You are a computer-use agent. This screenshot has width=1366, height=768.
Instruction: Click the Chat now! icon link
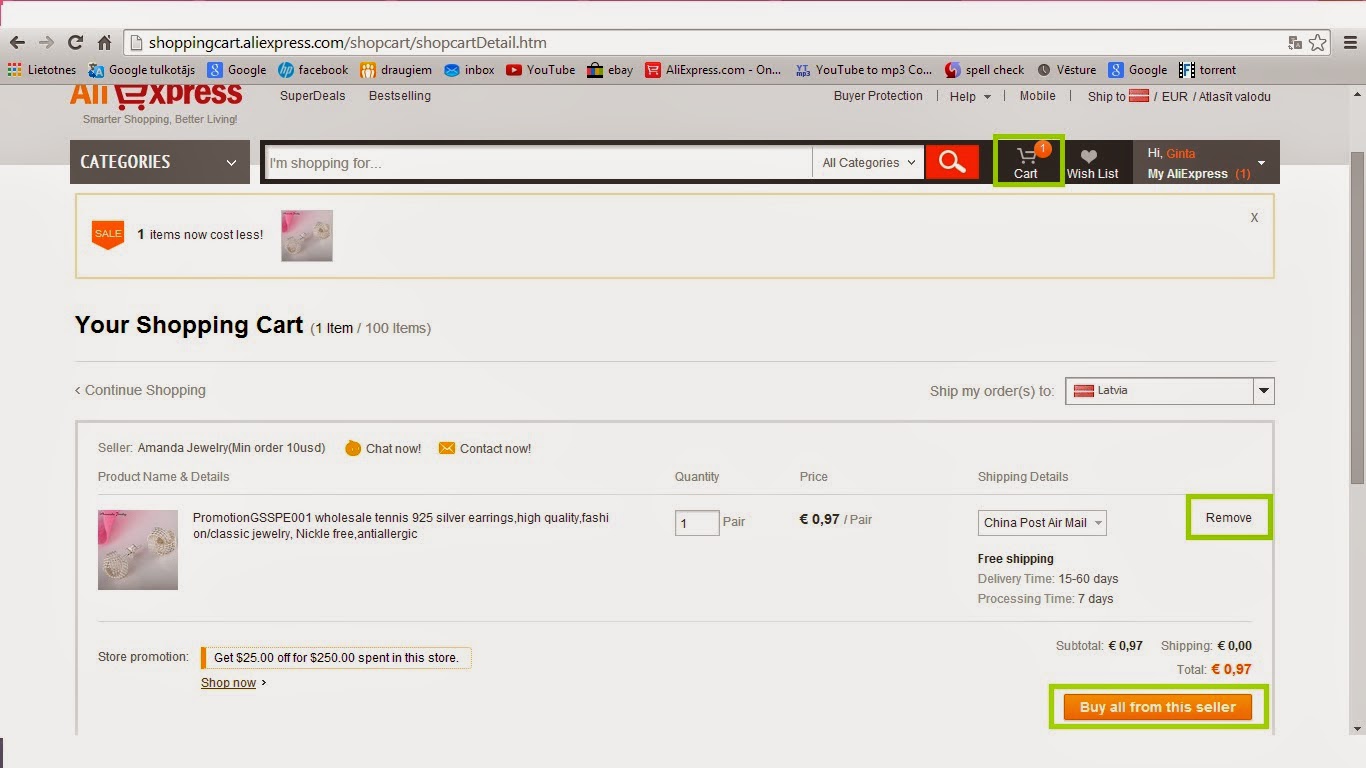pyautogui.click(x=383, y=448)
